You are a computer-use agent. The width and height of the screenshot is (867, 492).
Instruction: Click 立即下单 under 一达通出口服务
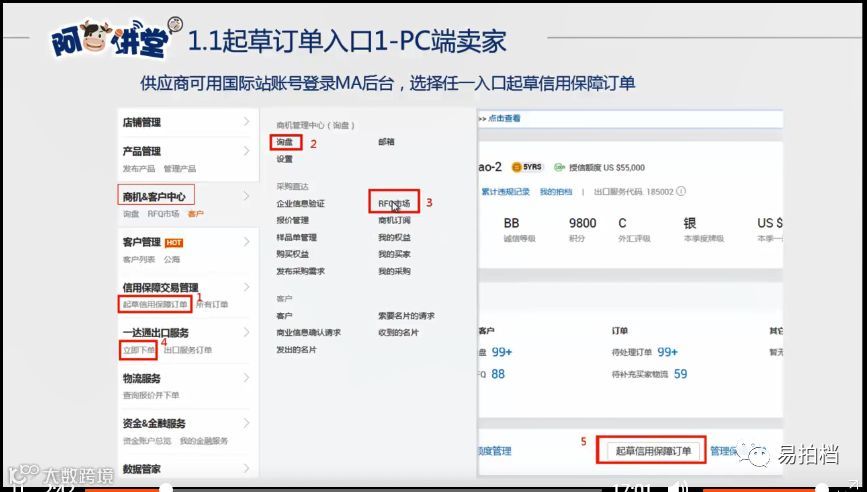coord(139,350)
